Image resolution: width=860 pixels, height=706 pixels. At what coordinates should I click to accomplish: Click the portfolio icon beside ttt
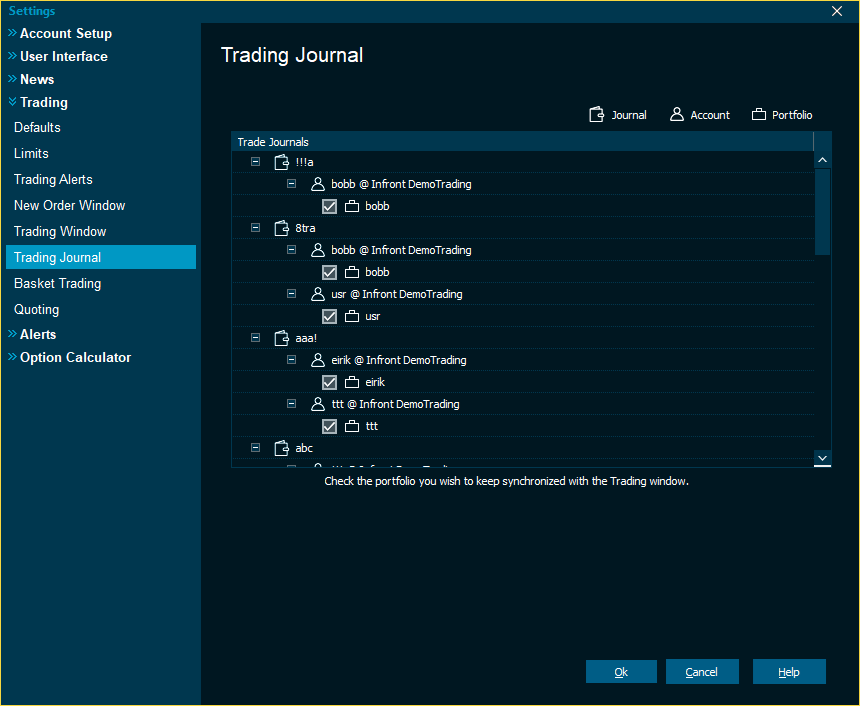tap(352, 426)
